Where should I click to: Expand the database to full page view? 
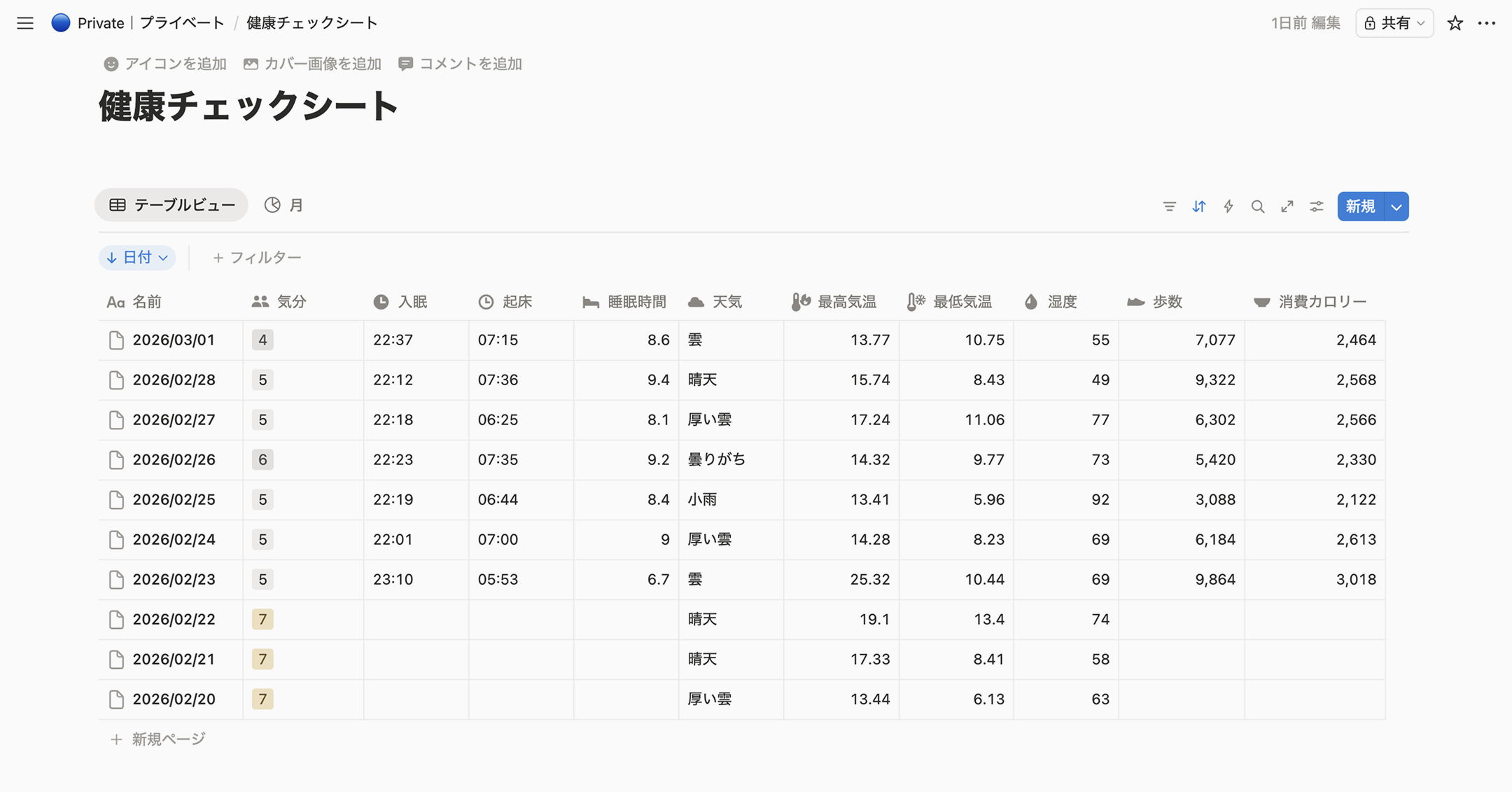(1287, 206)
